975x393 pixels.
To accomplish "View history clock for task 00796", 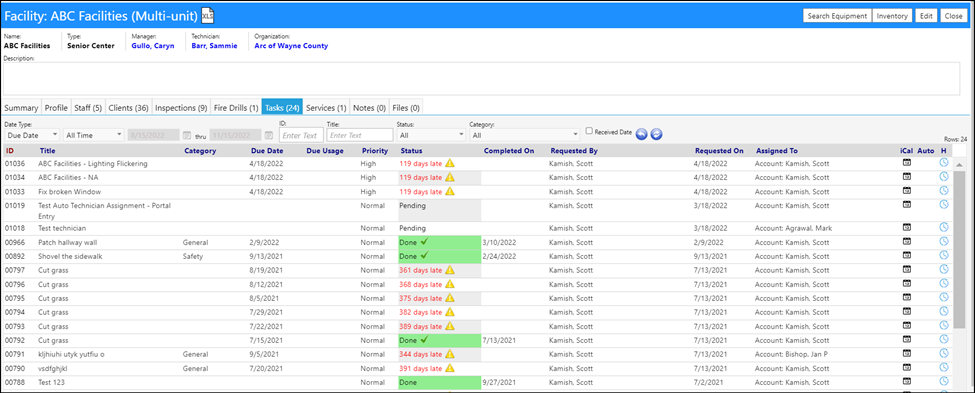I will [x=943, y=284].
